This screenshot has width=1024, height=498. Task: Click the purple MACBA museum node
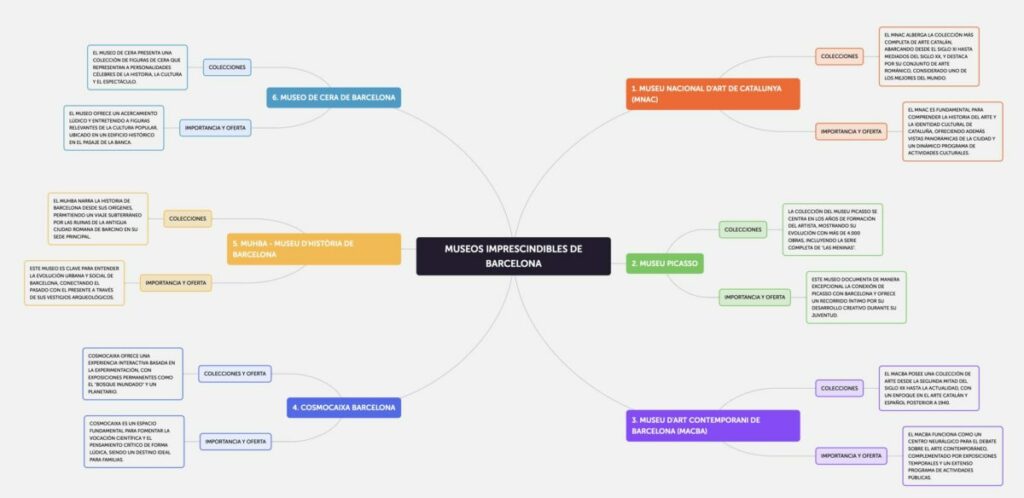click(713, 425)
